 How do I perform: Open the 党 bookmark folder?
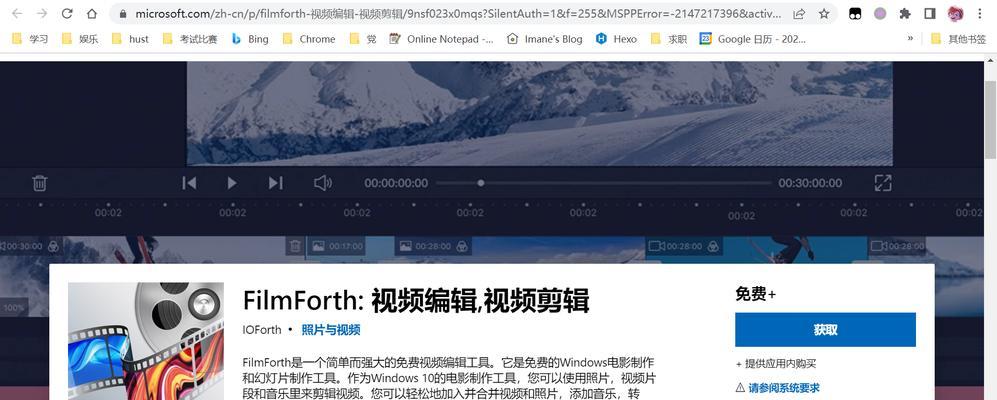(x=363, y=39)
